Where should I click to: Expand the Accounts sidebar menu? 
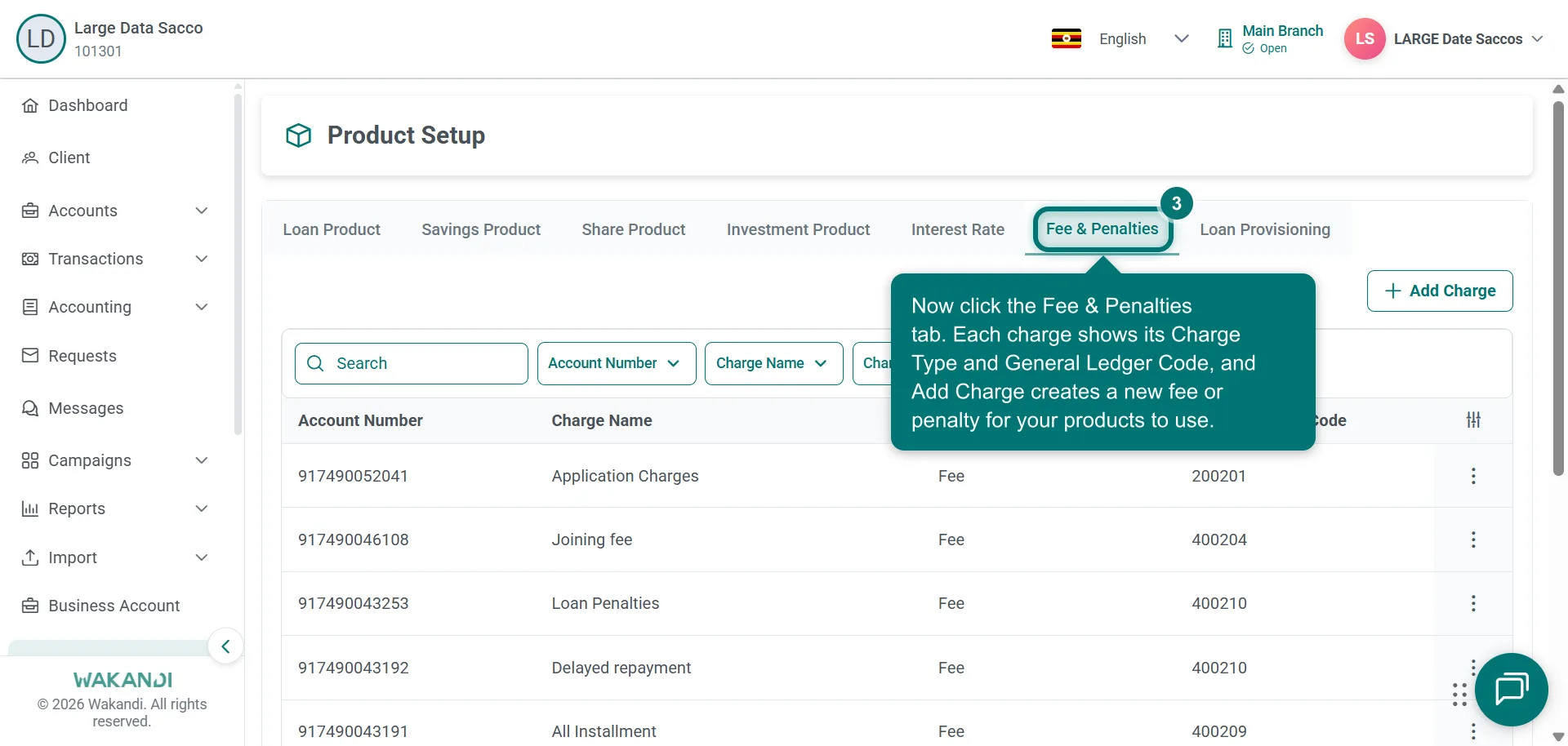114,211
